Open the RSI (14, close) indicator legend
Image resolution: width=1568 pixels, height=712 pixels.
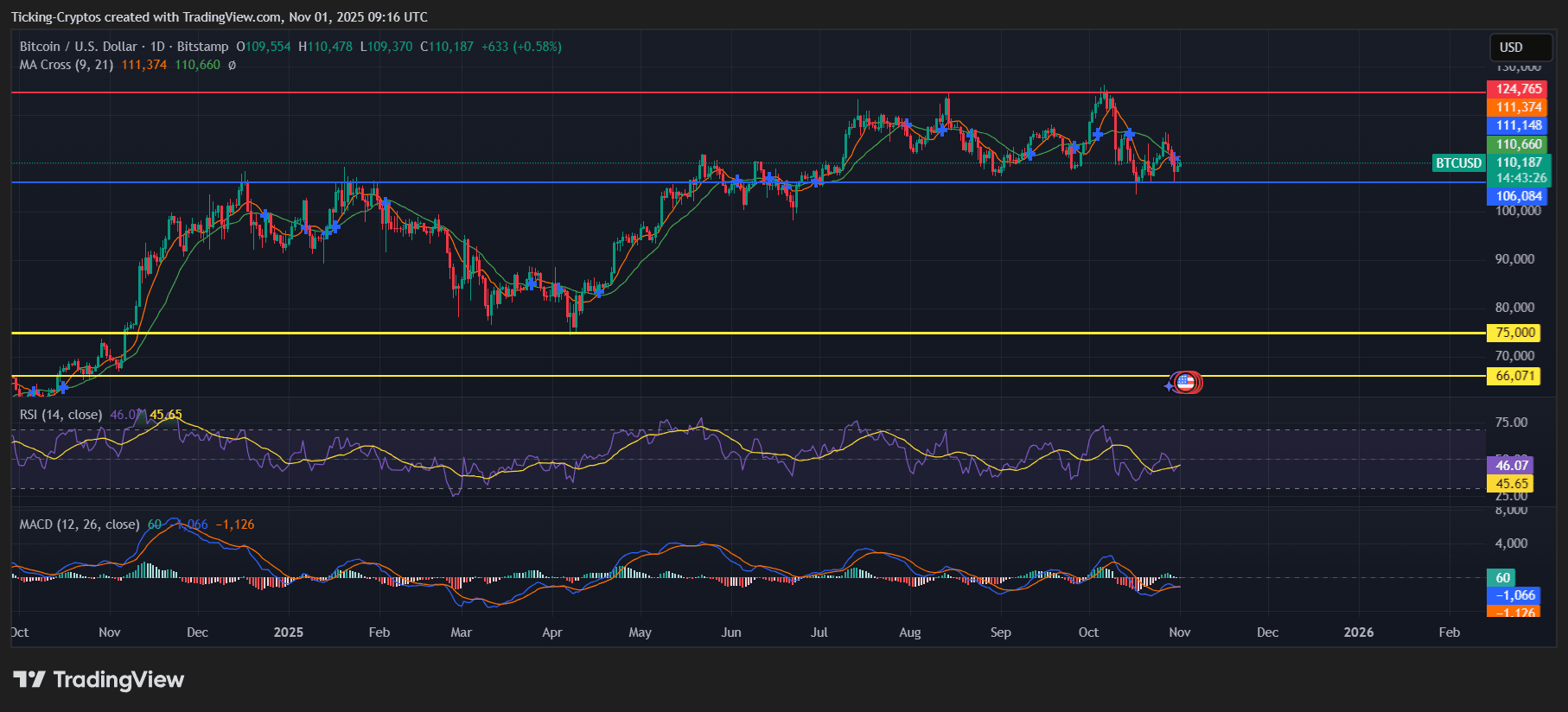[61, 415]
